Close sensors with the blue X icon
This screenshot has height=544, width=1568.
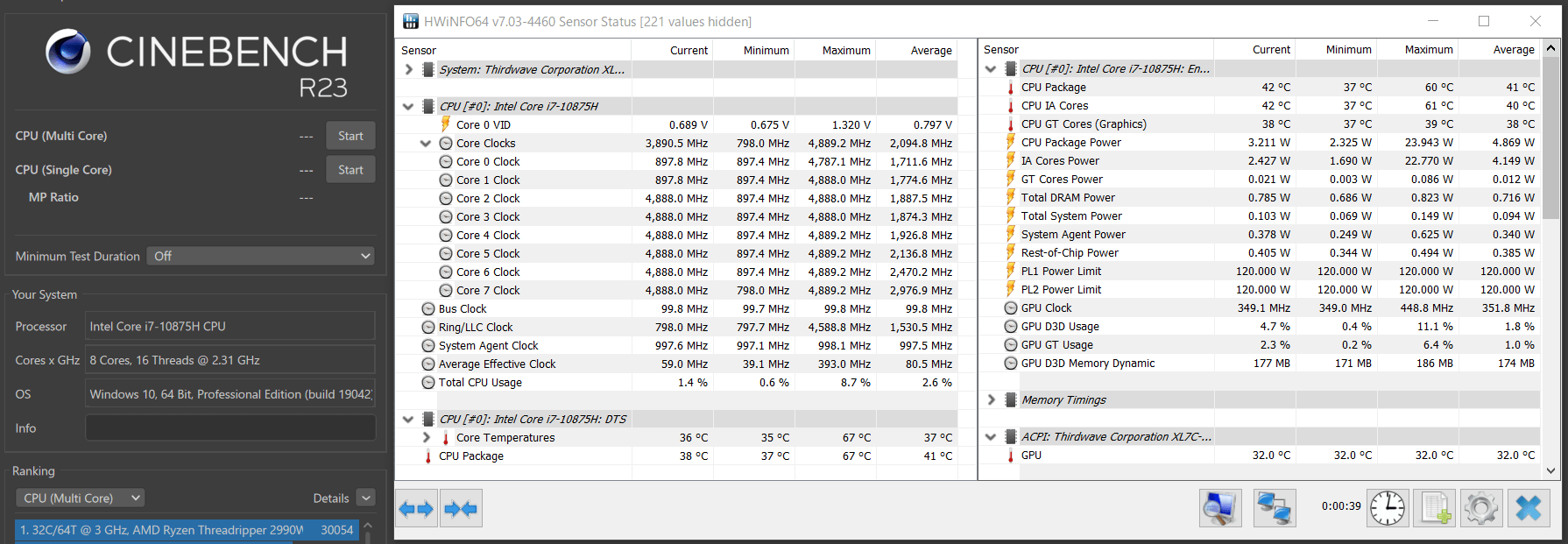tap(1529, 508)
